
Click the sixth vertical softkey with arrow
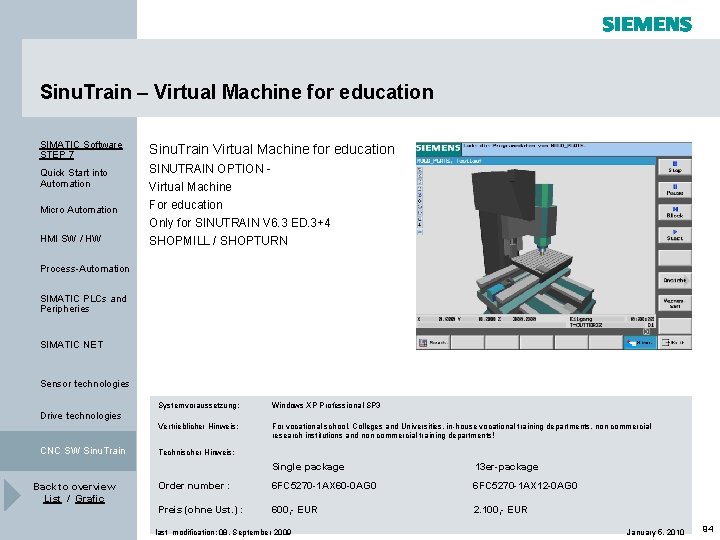pos(675,280)
